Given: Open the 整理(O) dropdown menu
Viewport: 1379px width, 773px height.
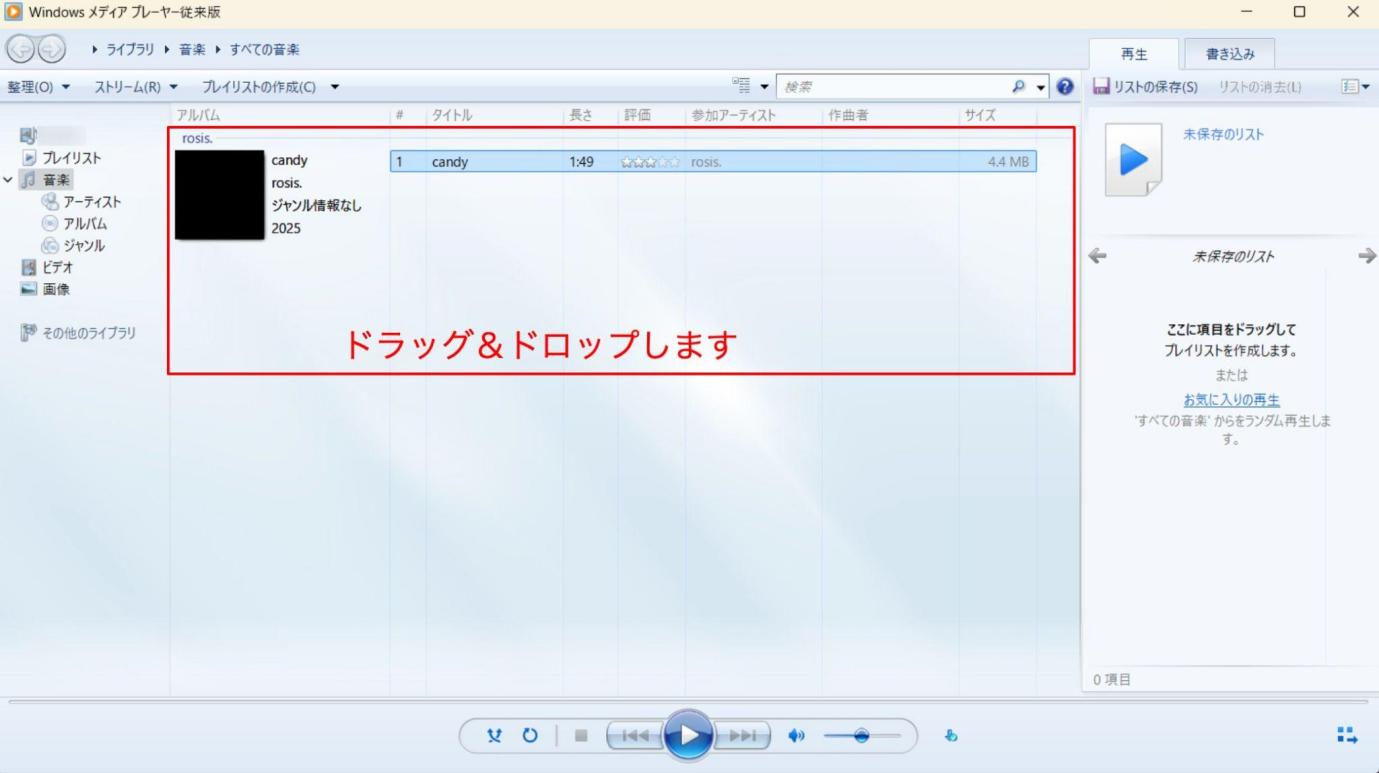Looking at the screenshot, I should [39, 87].
